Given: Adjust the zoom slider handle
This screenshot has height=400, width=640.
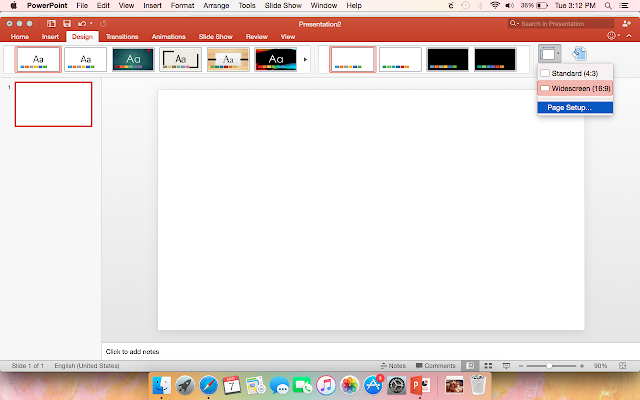Looking at the screenshot, I should (x=549, y=366).
